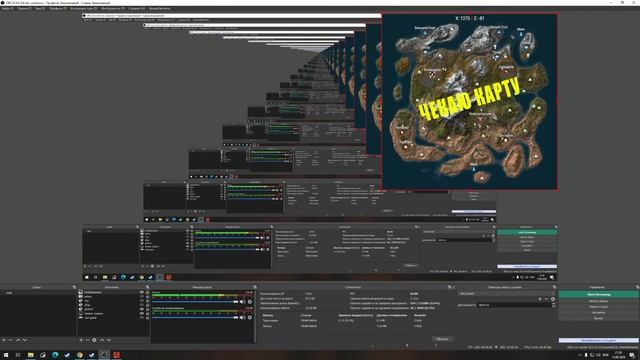Image resolution: width=640 pixels, height=360 pixels.
Task: Show hidden system tray icons
Action: (580, 355)
